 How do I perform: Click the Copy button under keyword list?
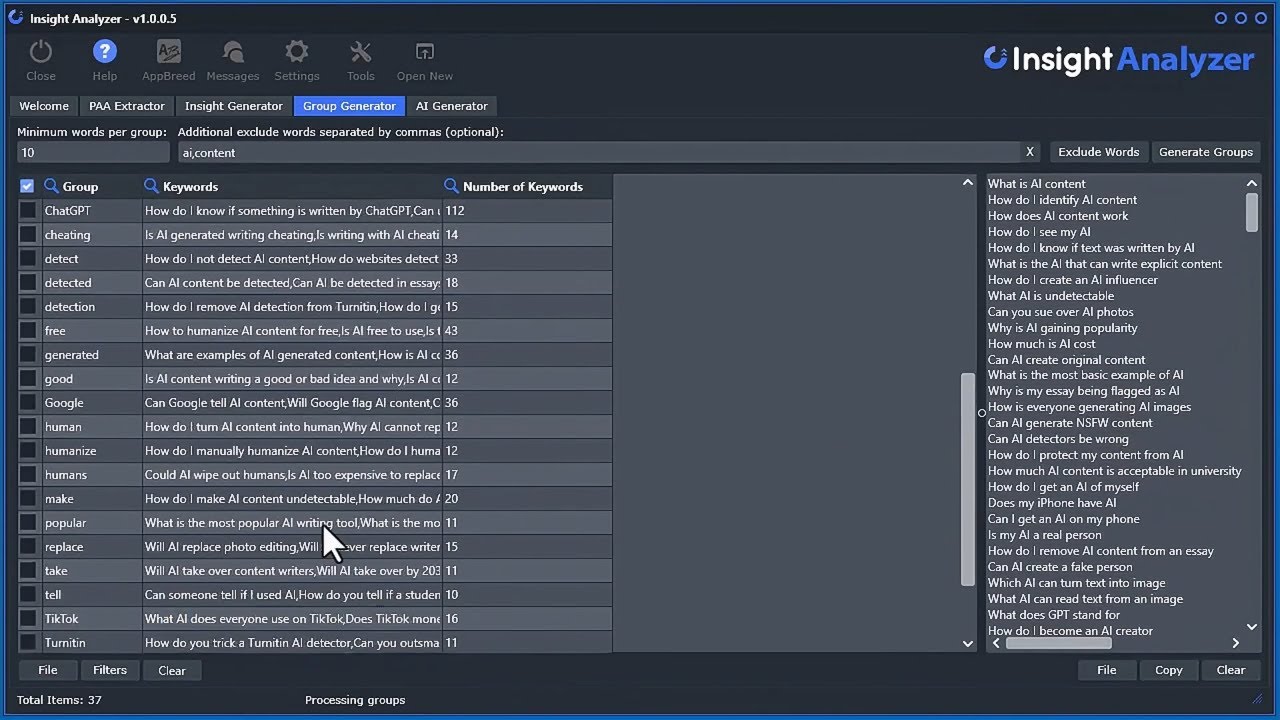[x=1169, y=670]
